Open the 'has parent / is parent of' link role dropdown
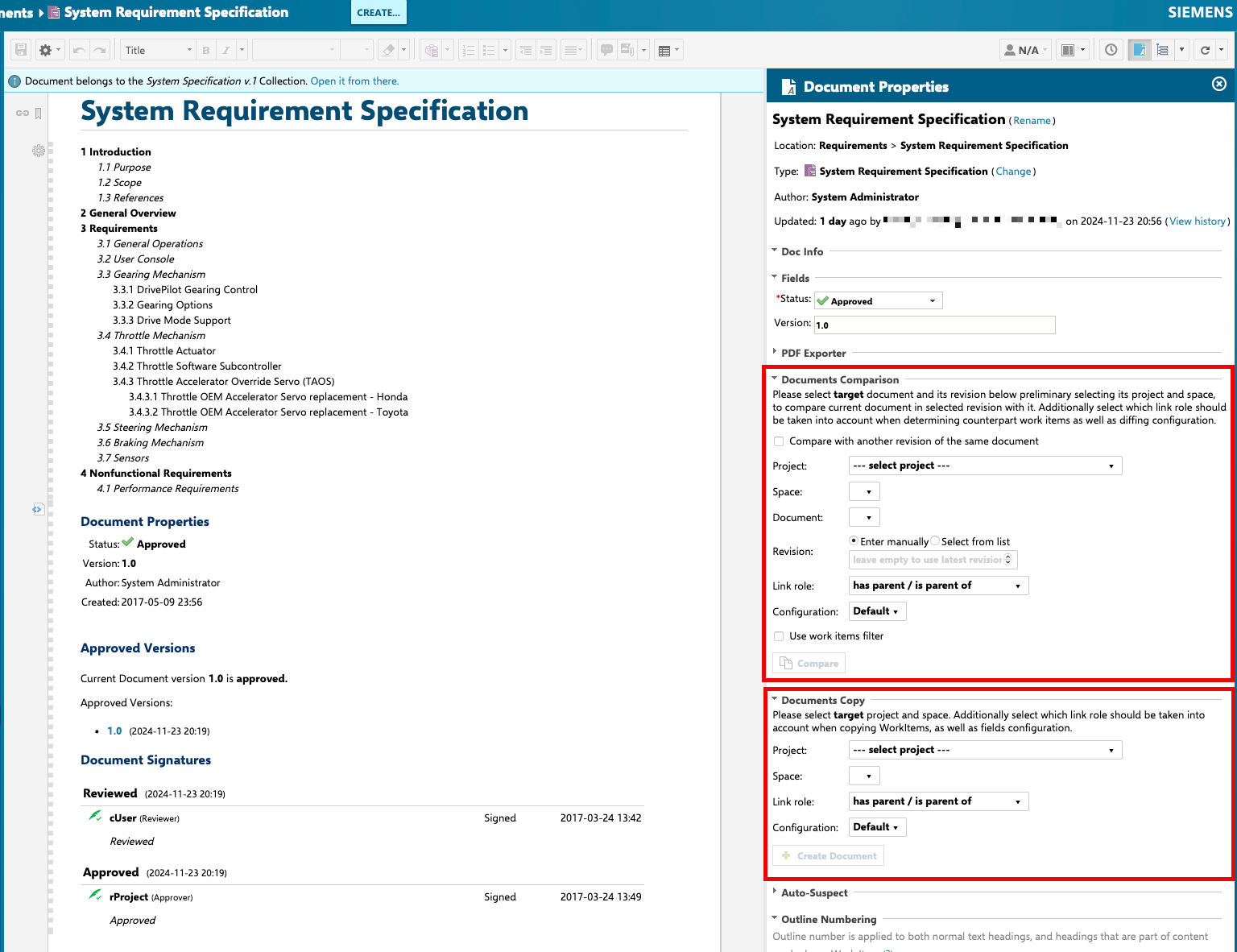1237x952 pixels. click(938, 585)
